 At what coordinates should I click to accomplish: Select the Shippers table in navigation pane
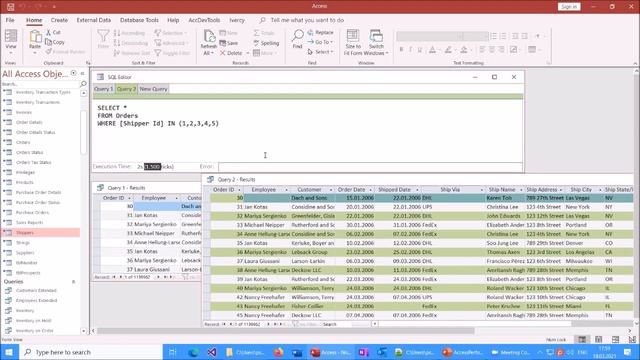41,233
